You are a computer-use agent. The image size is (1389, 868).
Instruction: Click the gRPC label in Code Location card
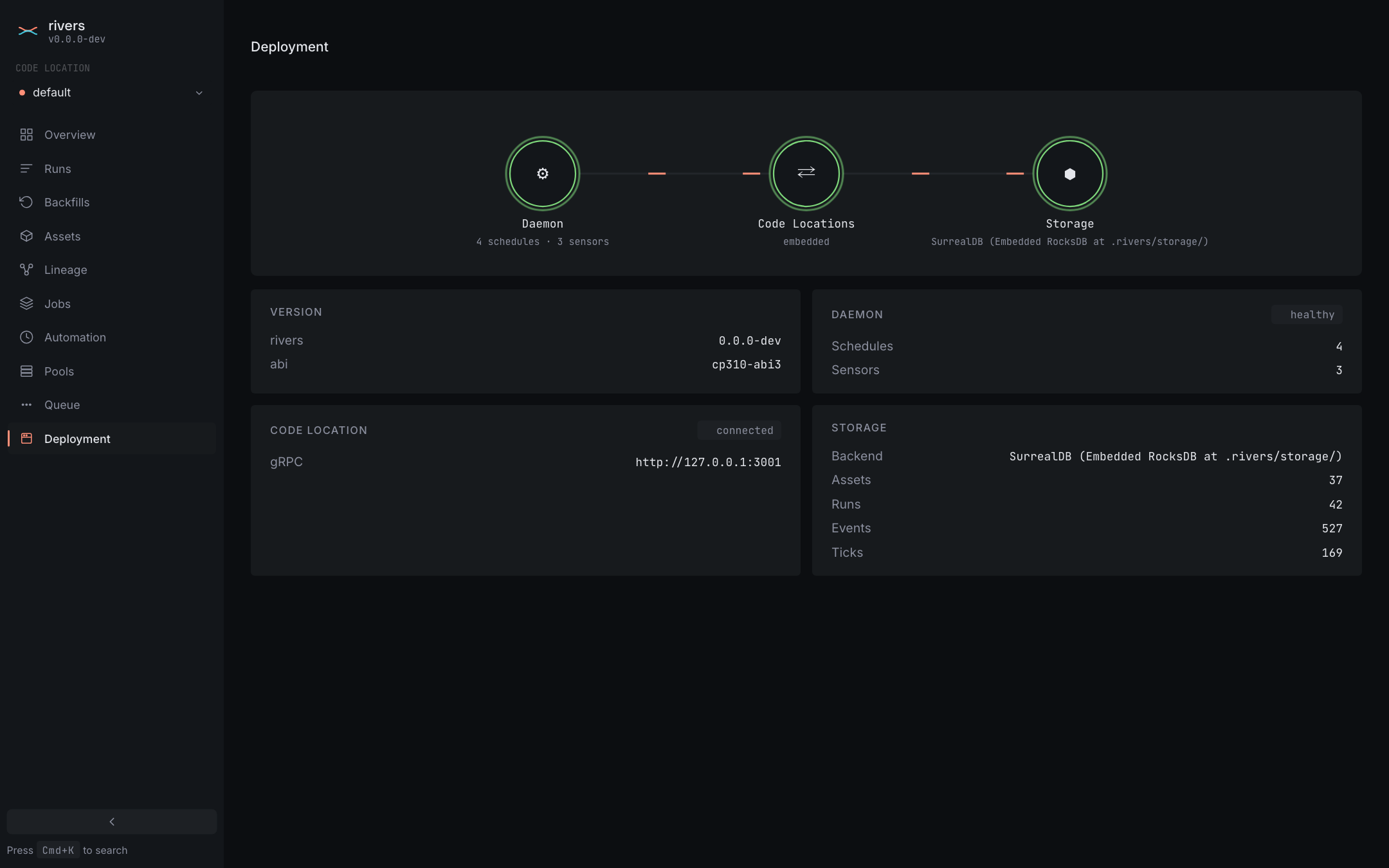(x=286, y=462)
